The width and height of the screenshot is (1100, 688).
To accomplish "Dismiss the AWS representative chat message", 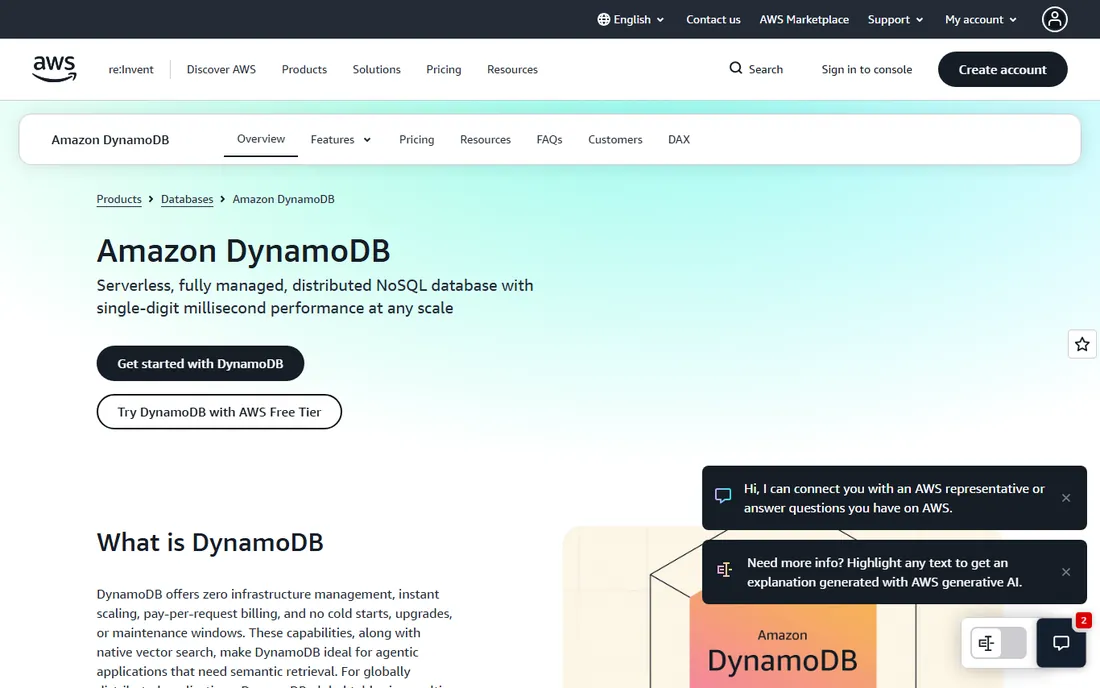I will (x=1066, y=498).
